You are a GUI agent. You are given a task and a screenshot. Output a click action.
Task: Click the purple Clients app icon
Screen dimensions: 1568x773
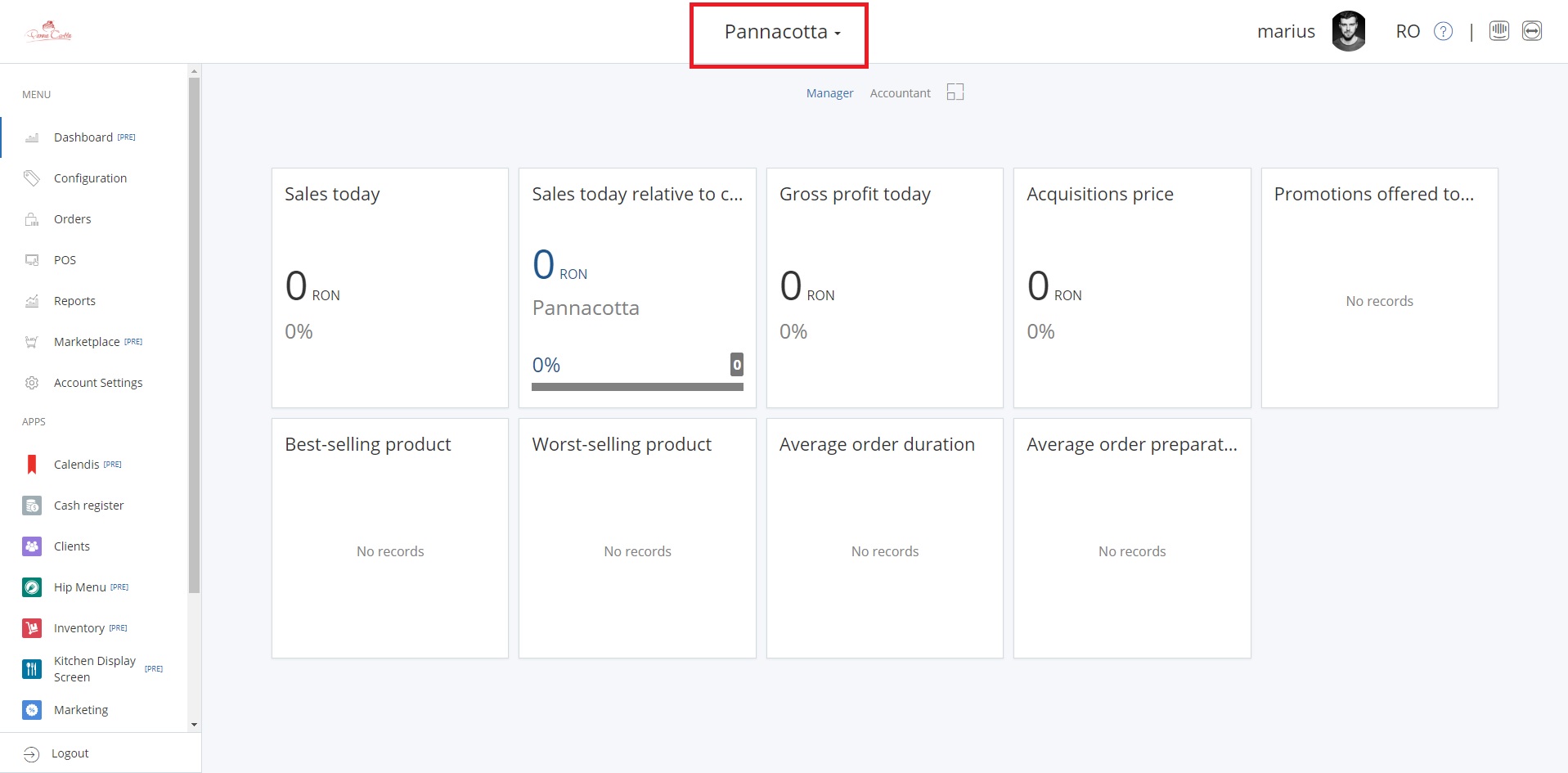[x=32, y=546]
